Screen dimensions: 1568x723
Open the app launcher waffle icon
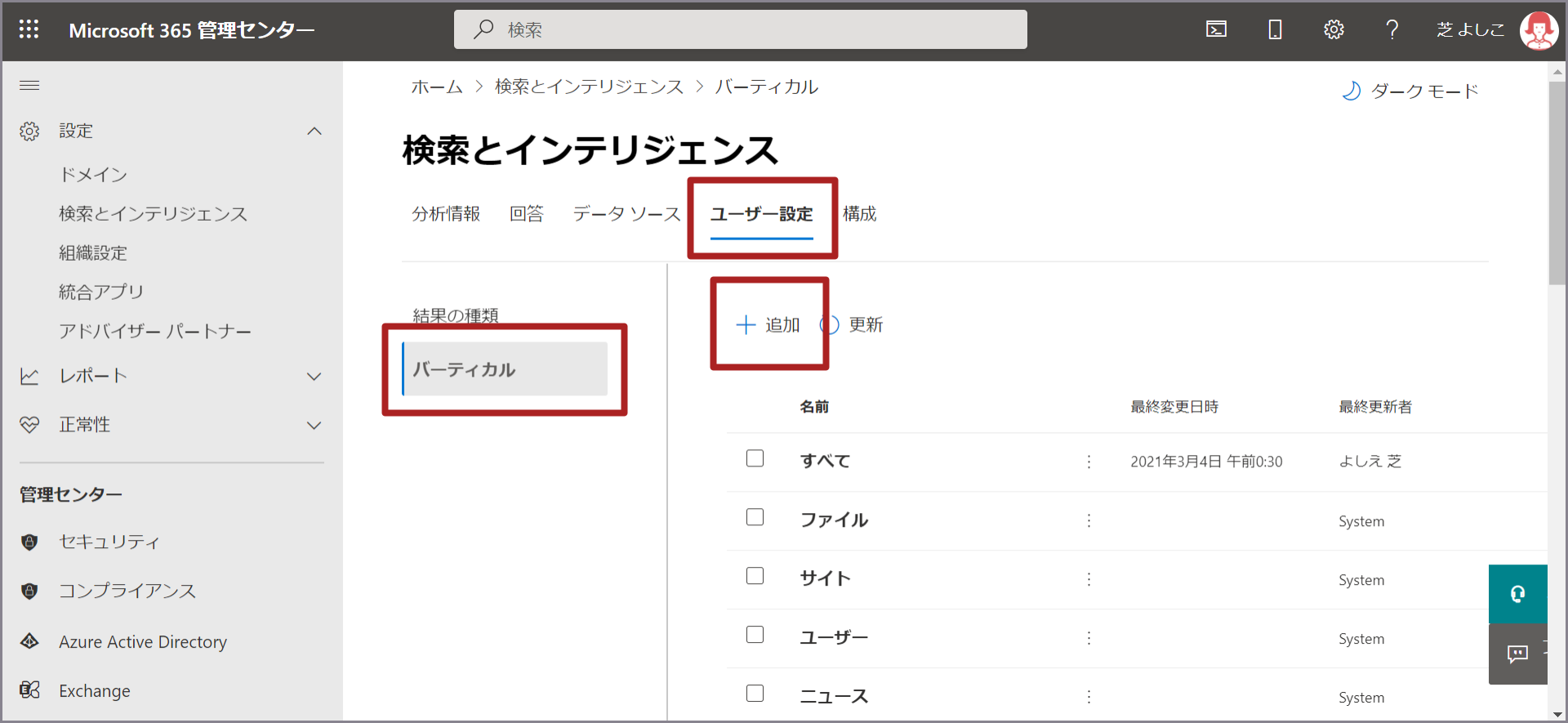coord(29,29)
